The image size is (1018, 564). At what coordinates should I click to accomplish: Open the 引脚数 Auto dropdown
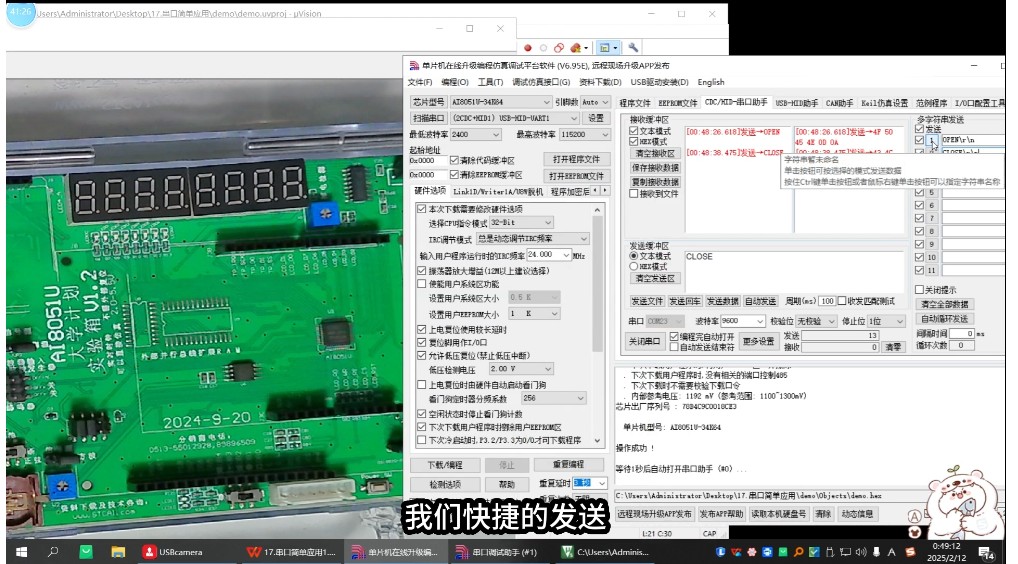tap(595, 102)
